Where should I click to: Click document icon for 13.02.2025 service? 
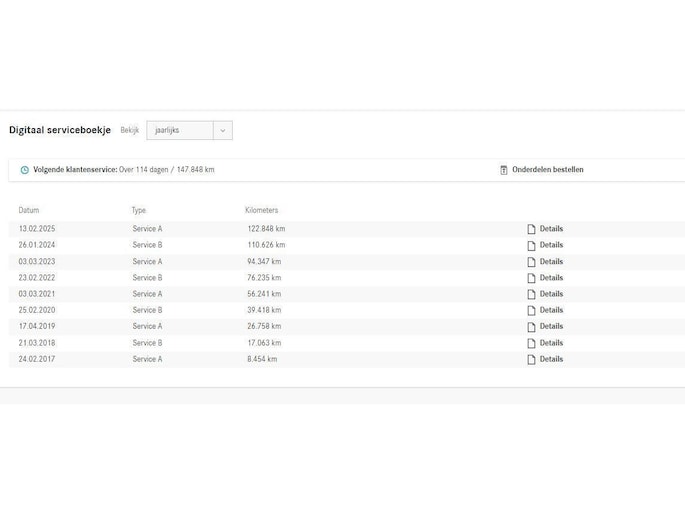tap(531, 229)
